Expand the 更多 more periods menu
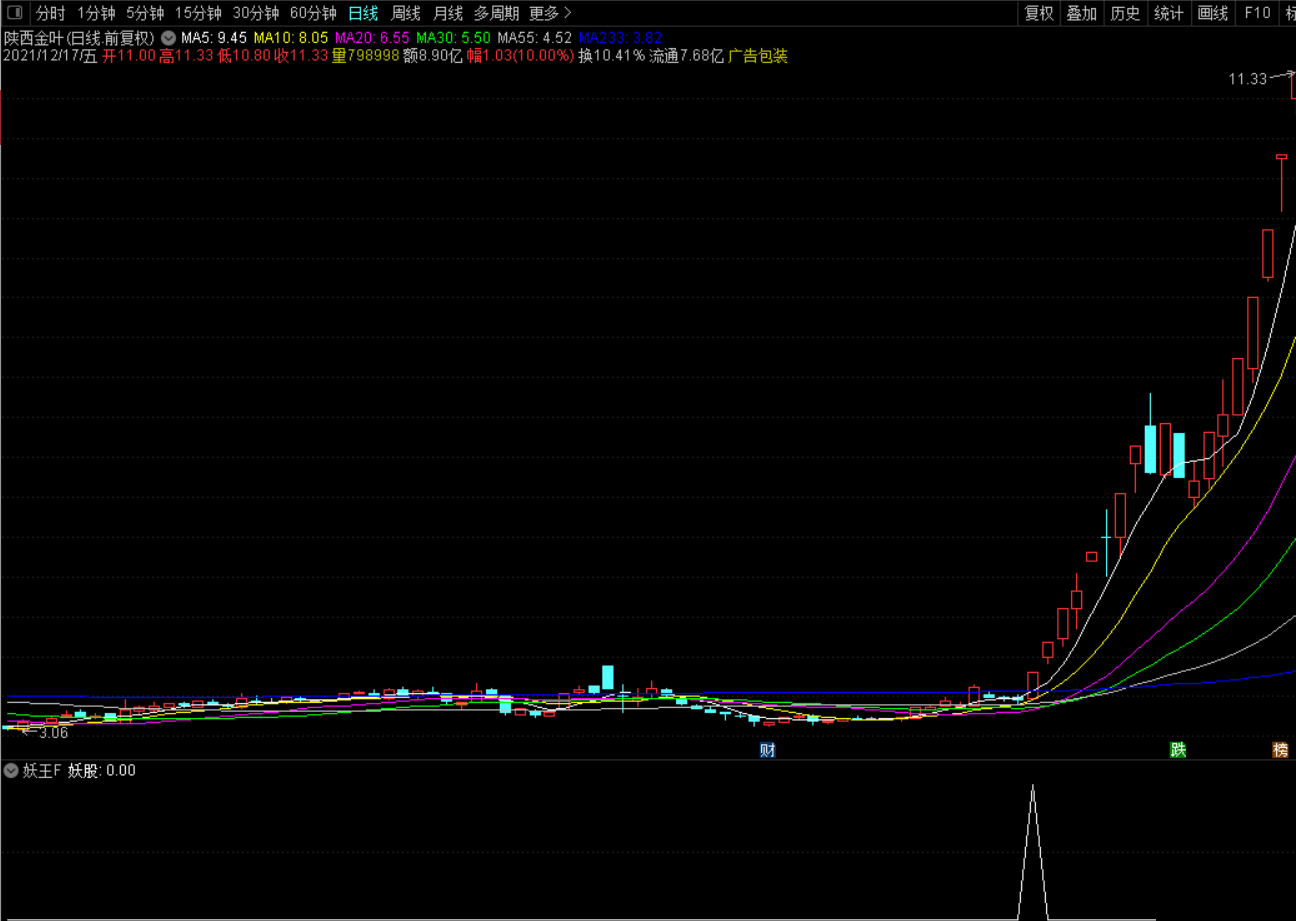Image resolution: width=1296 pixels, height=921 pixels. pyautogui.click(x=550, y=13)
